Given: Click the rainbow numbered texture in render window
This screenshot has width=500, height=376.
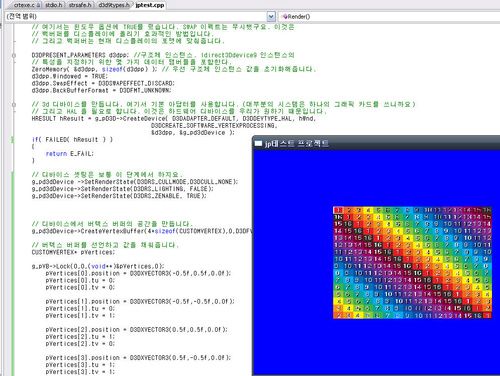Looking at the screenshot, I should tap(412, 262).
